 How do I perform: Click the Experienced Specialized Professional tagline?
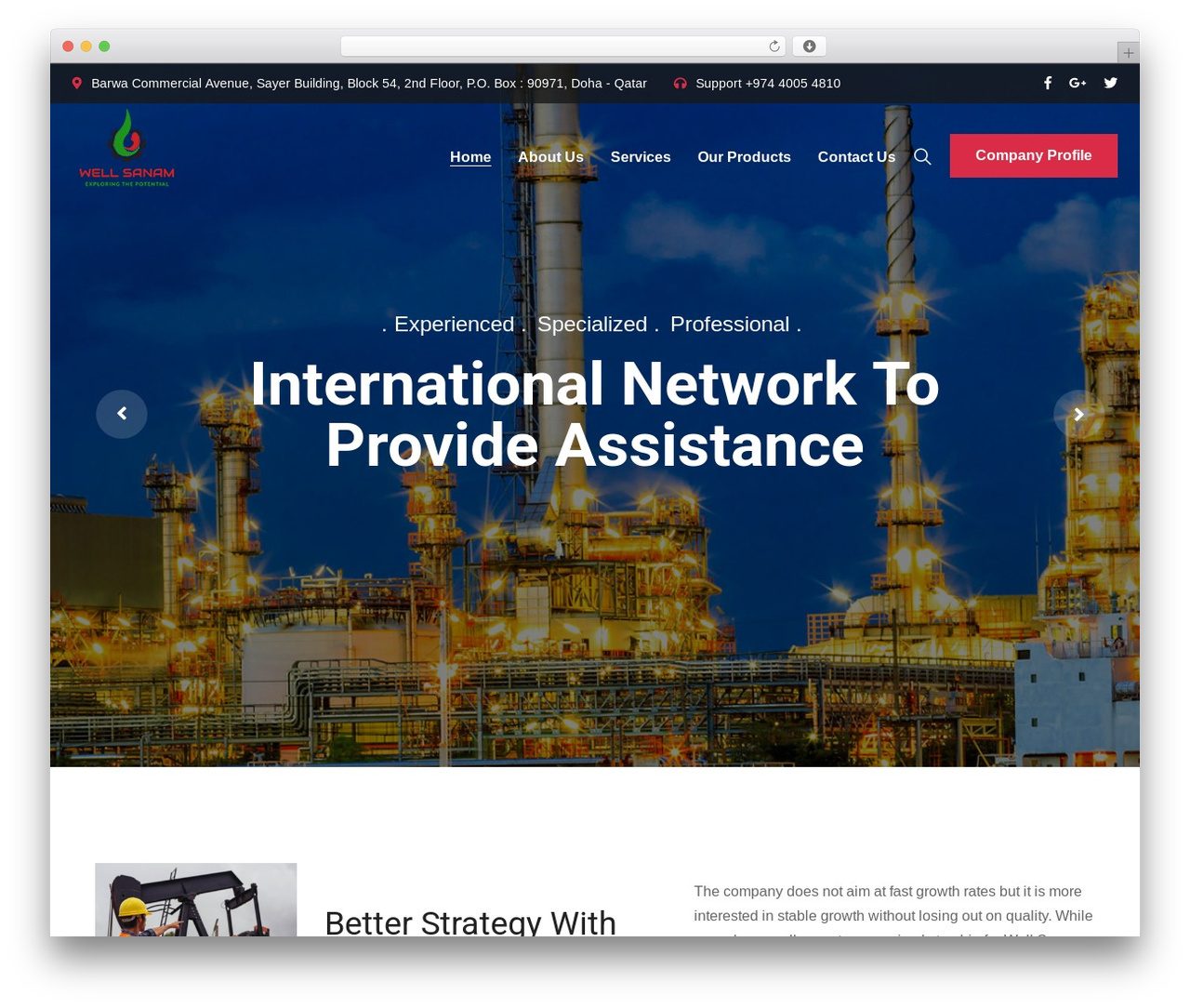coord(591,324)
